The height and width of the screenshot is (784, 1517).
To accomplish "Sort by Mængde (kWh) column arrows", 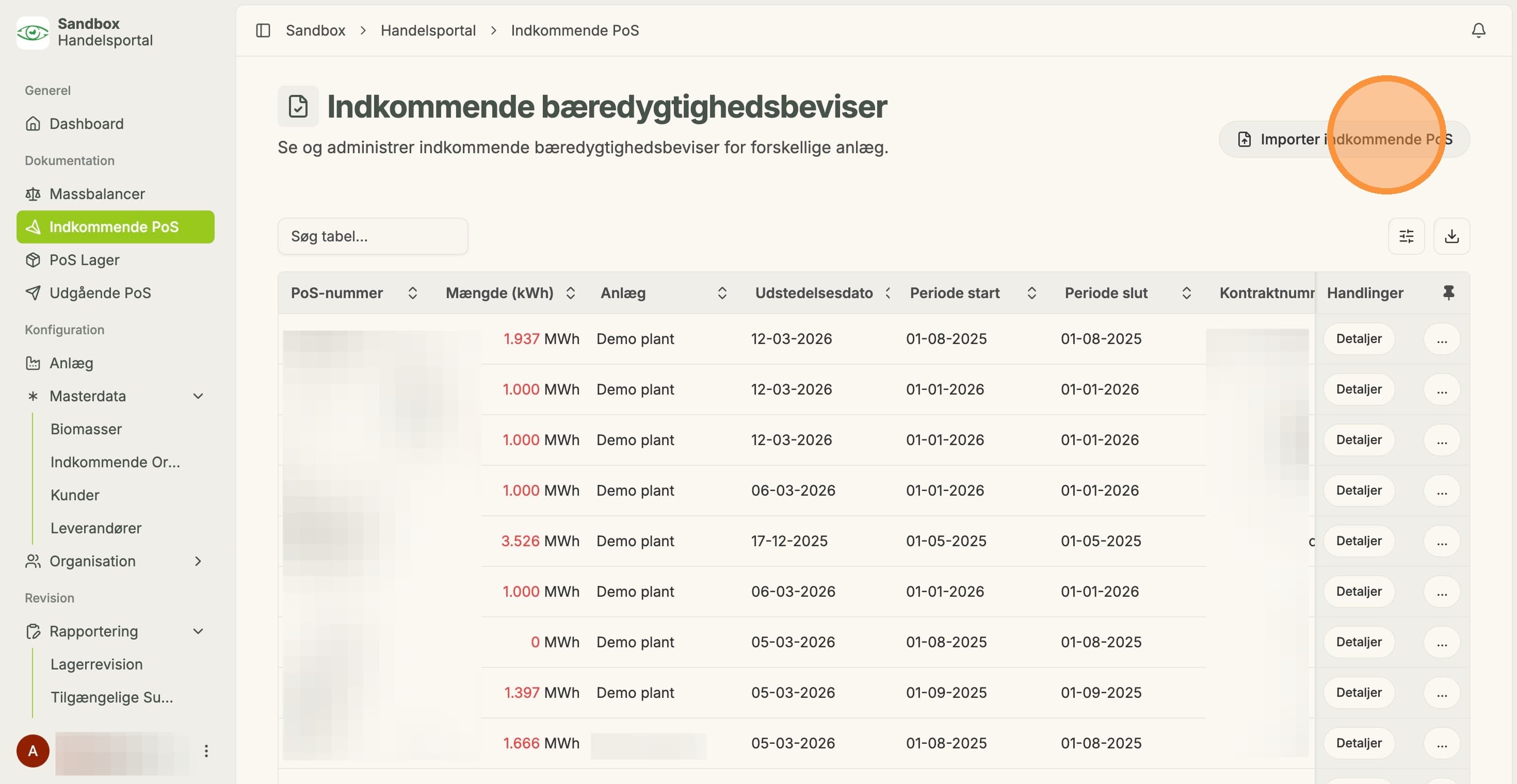I will pos(570,292).
